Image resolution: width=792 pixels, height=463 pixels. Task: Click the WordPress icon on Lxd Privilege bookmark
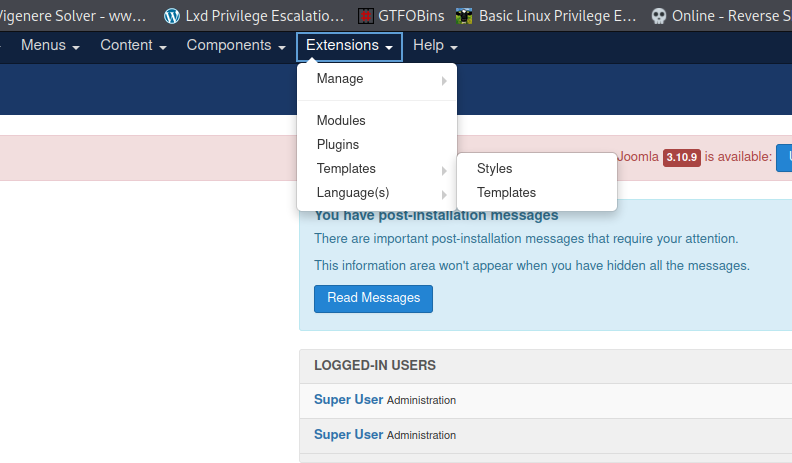pos(172,16)
